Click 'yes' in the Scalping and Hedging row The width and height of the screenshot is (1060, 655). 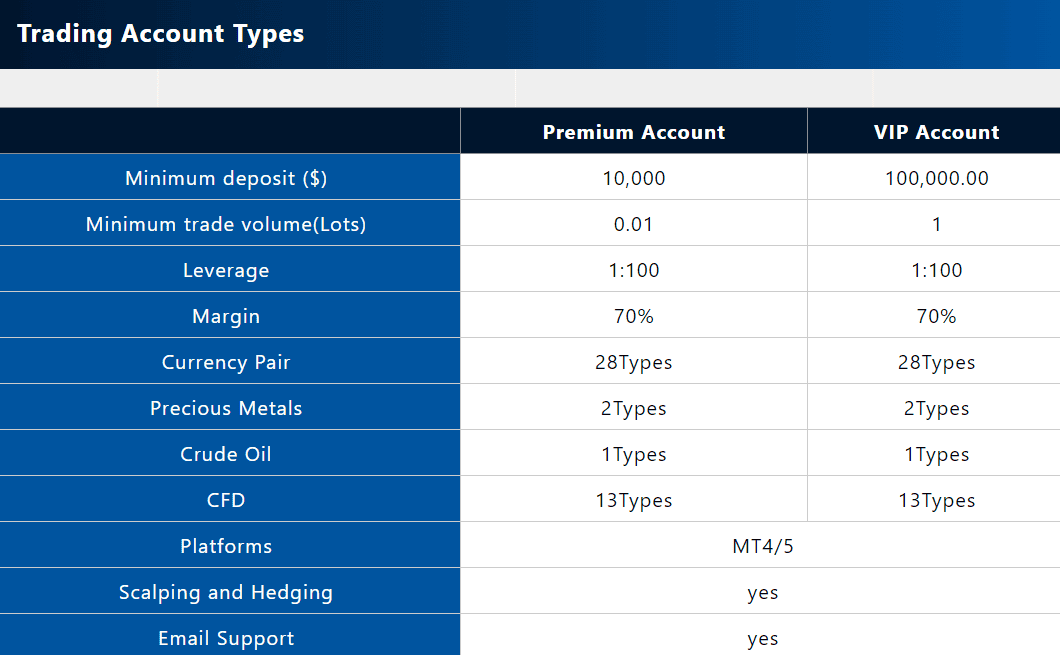click(763, 593)
